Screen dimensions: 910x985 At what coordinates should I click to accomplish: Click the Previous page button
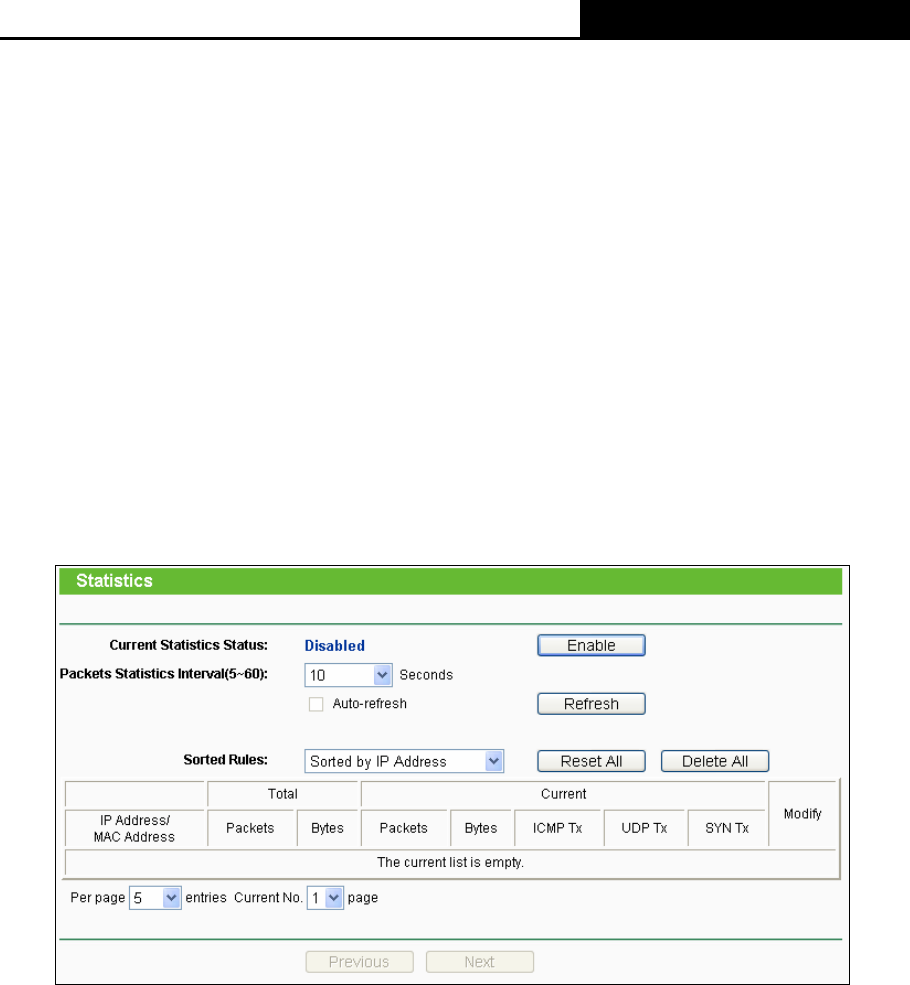click(359, 962)
